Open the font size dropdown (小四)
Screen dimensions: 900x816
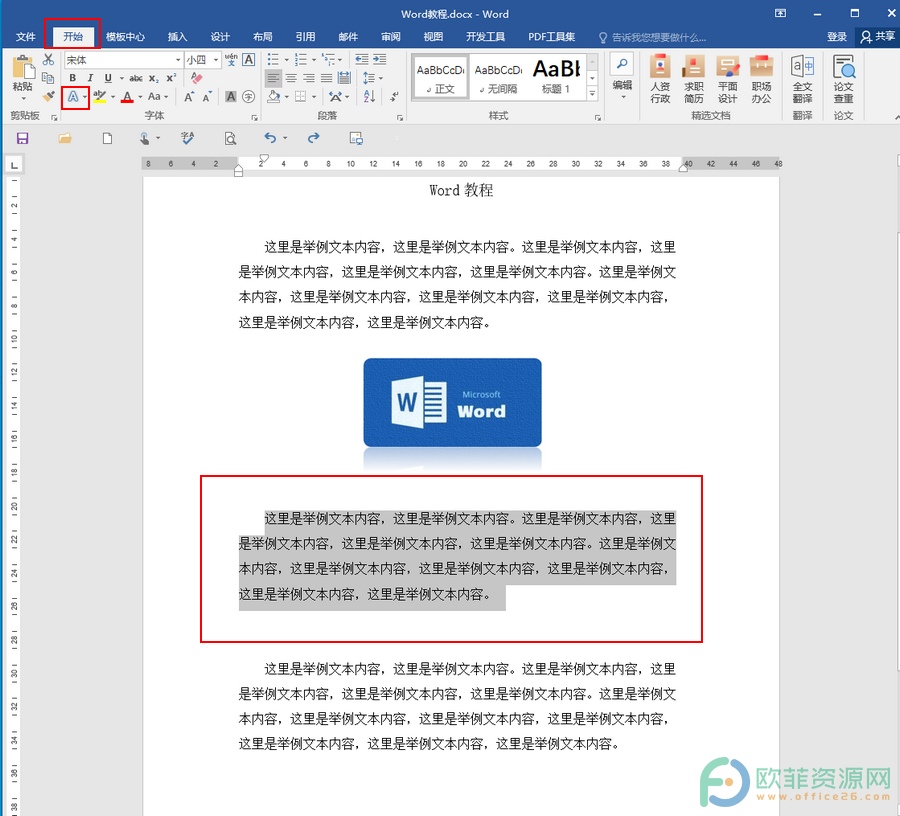point(216,60)
